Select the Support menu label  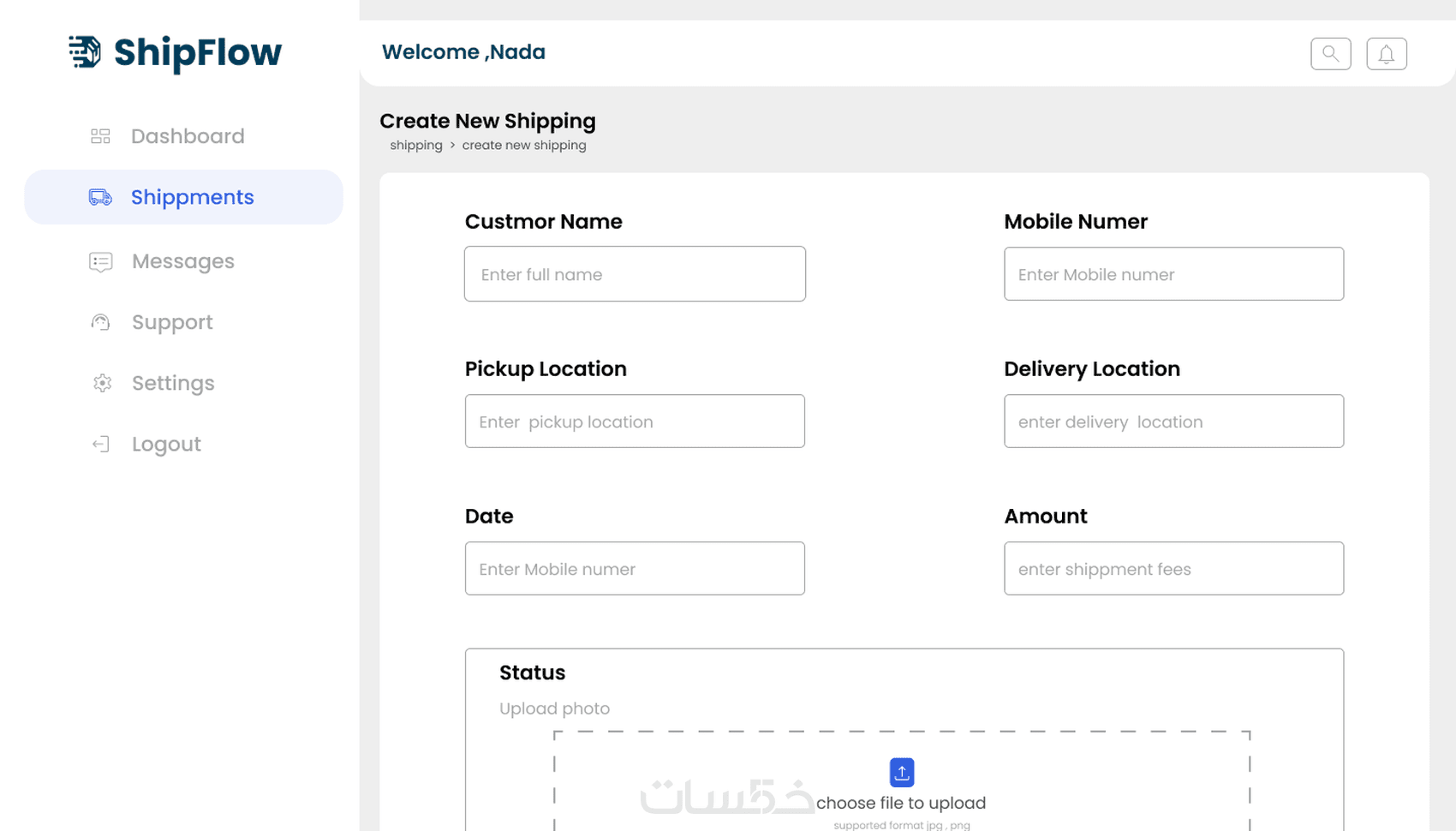[172, 322]
